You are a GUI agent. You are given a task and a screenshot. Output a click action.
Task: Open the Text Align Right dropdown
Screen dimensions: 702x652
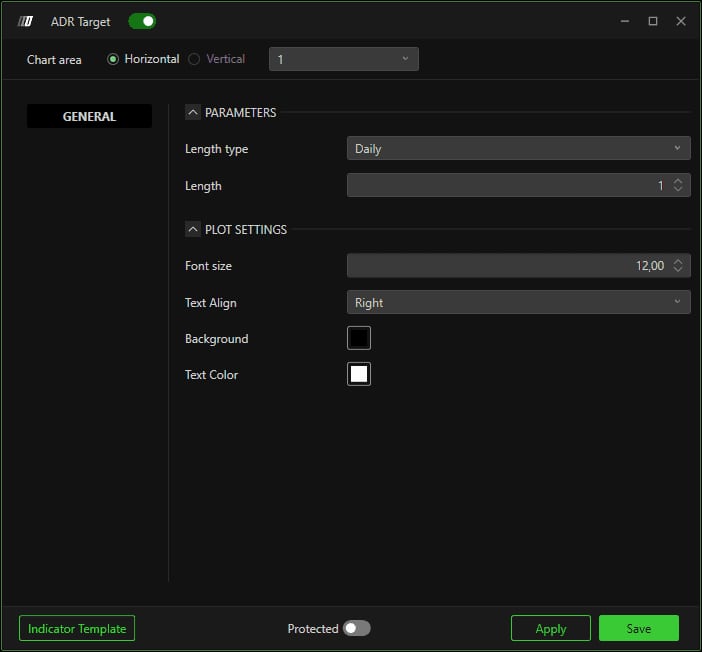518,302
